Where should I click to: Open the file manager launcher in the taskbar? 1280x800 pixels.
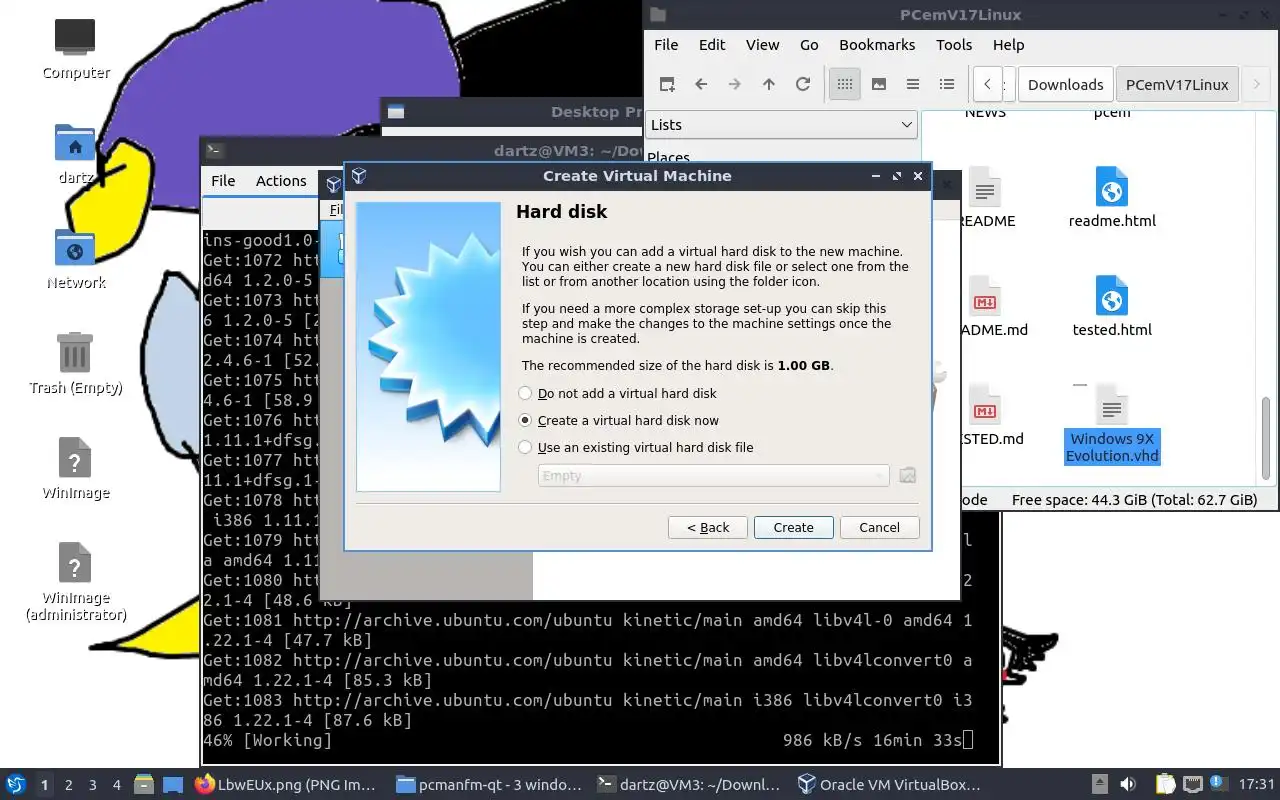144,785
